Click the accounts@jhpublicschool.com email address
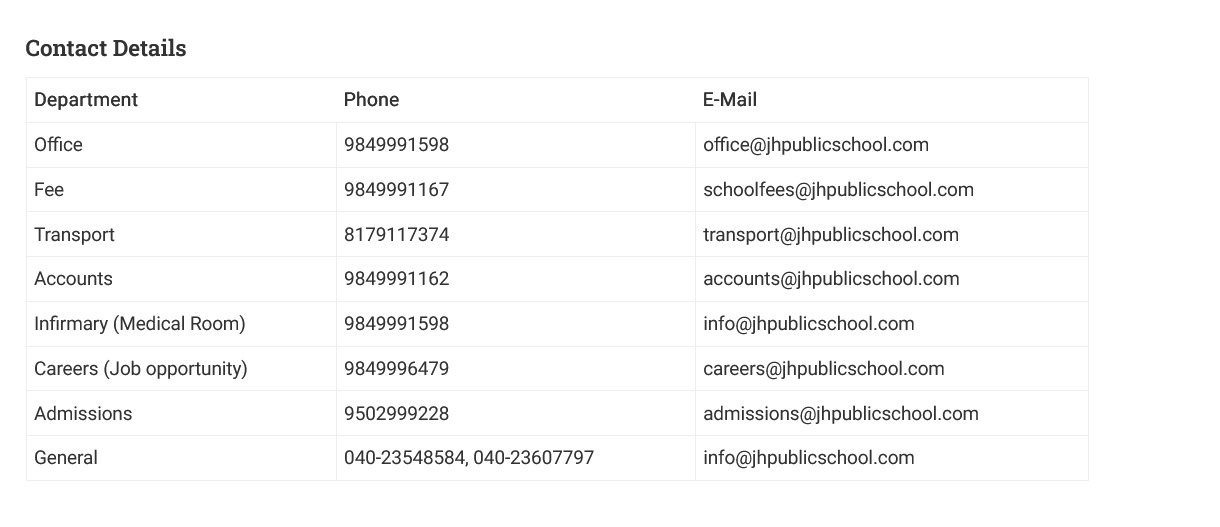The width and height of the screenshot is (1220, 527). [x=831, y=279]
